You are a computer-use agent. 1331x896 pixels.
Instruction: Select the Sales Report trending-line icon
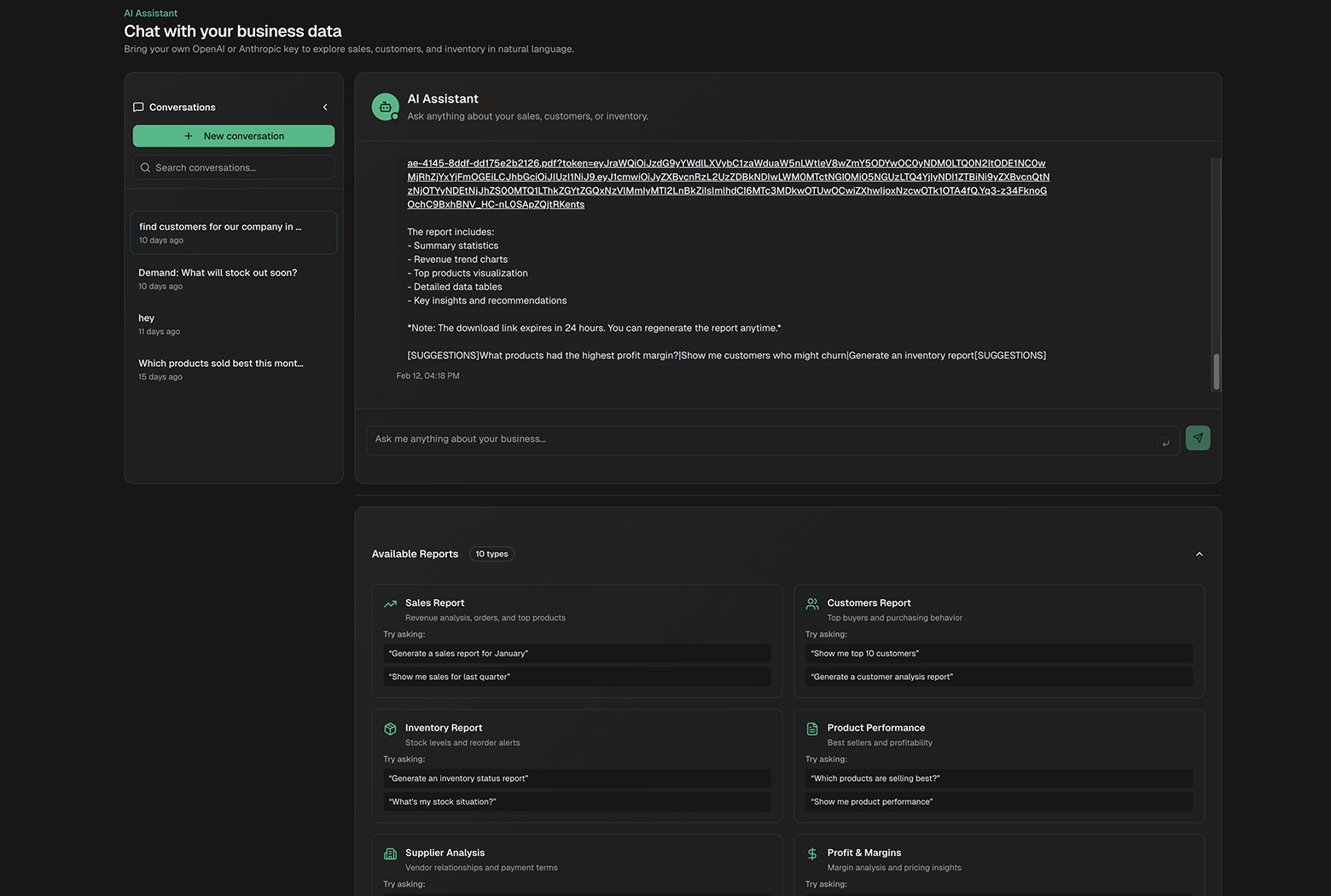[391, 602]
